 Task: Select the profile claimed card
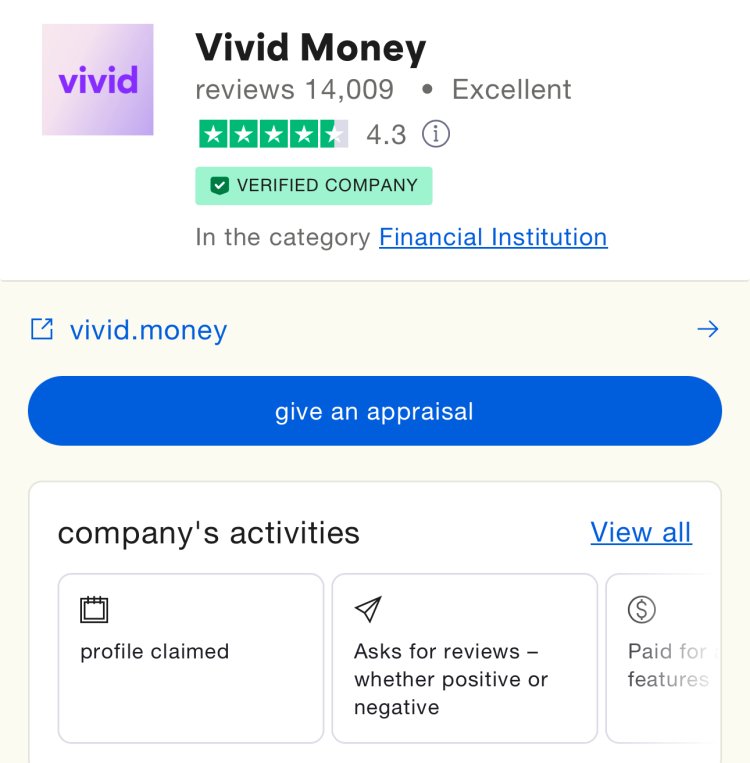tap(191, 658)
